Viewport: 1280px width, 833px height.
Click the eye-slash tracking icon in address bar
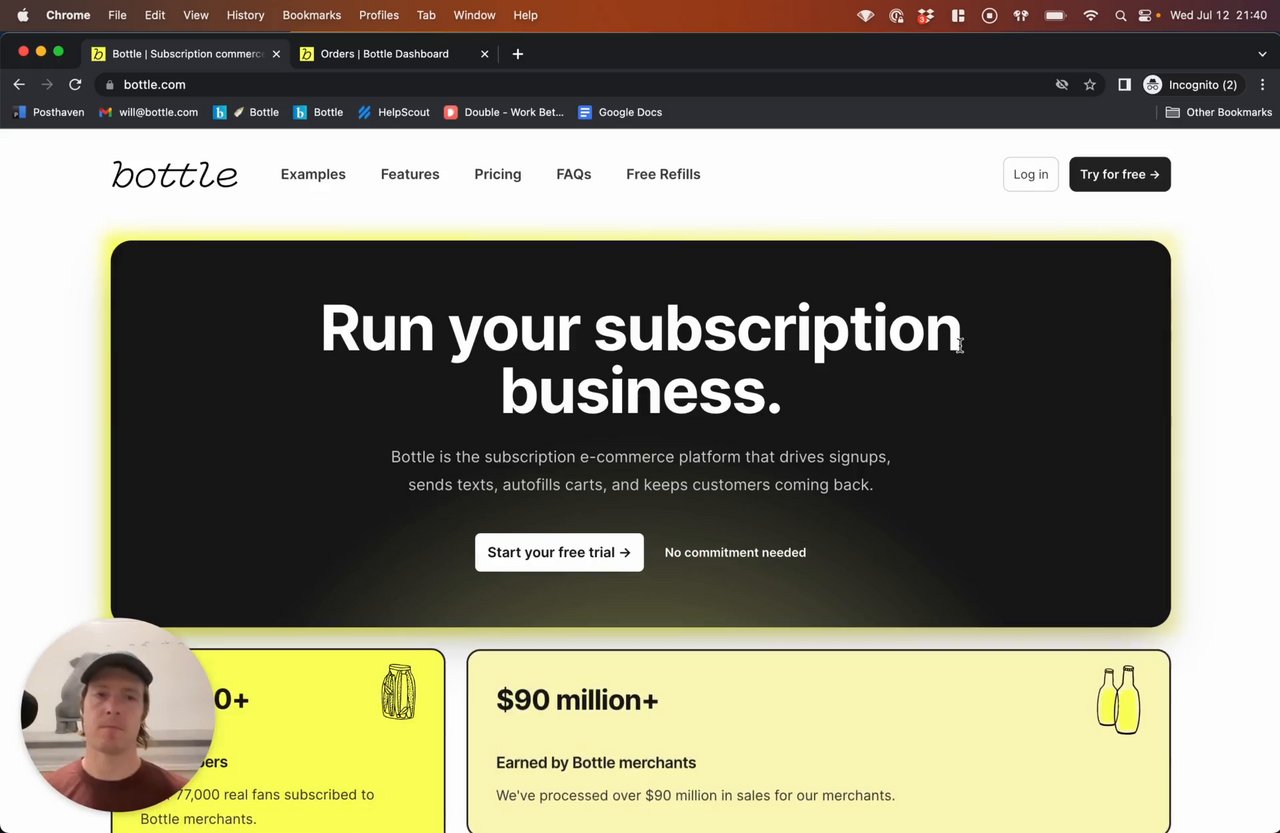1062,85
